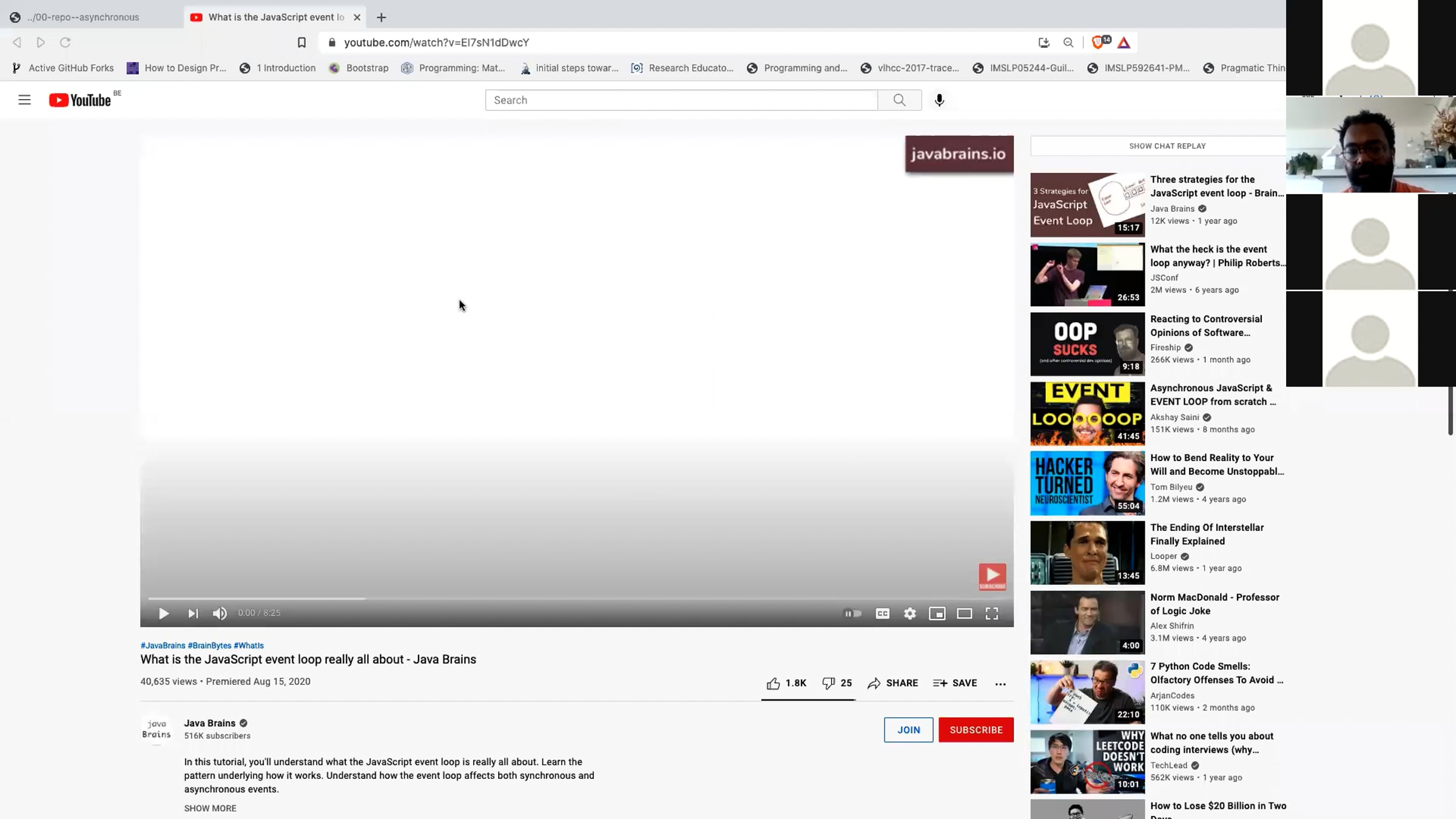Click the install/download icon in the address bar

[1043, 42]
